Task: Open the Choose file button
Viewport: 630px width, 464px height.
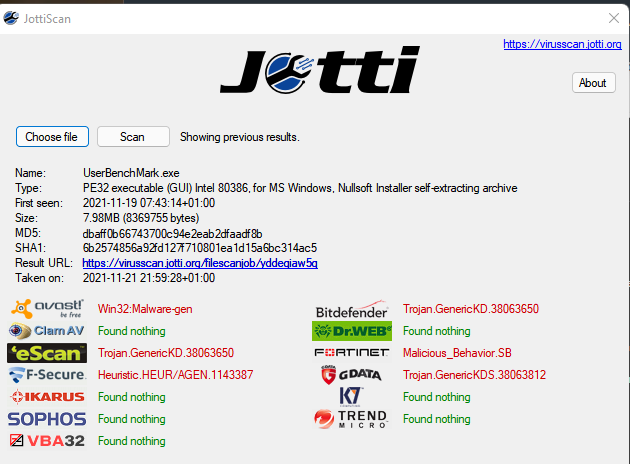Action: 52,137
